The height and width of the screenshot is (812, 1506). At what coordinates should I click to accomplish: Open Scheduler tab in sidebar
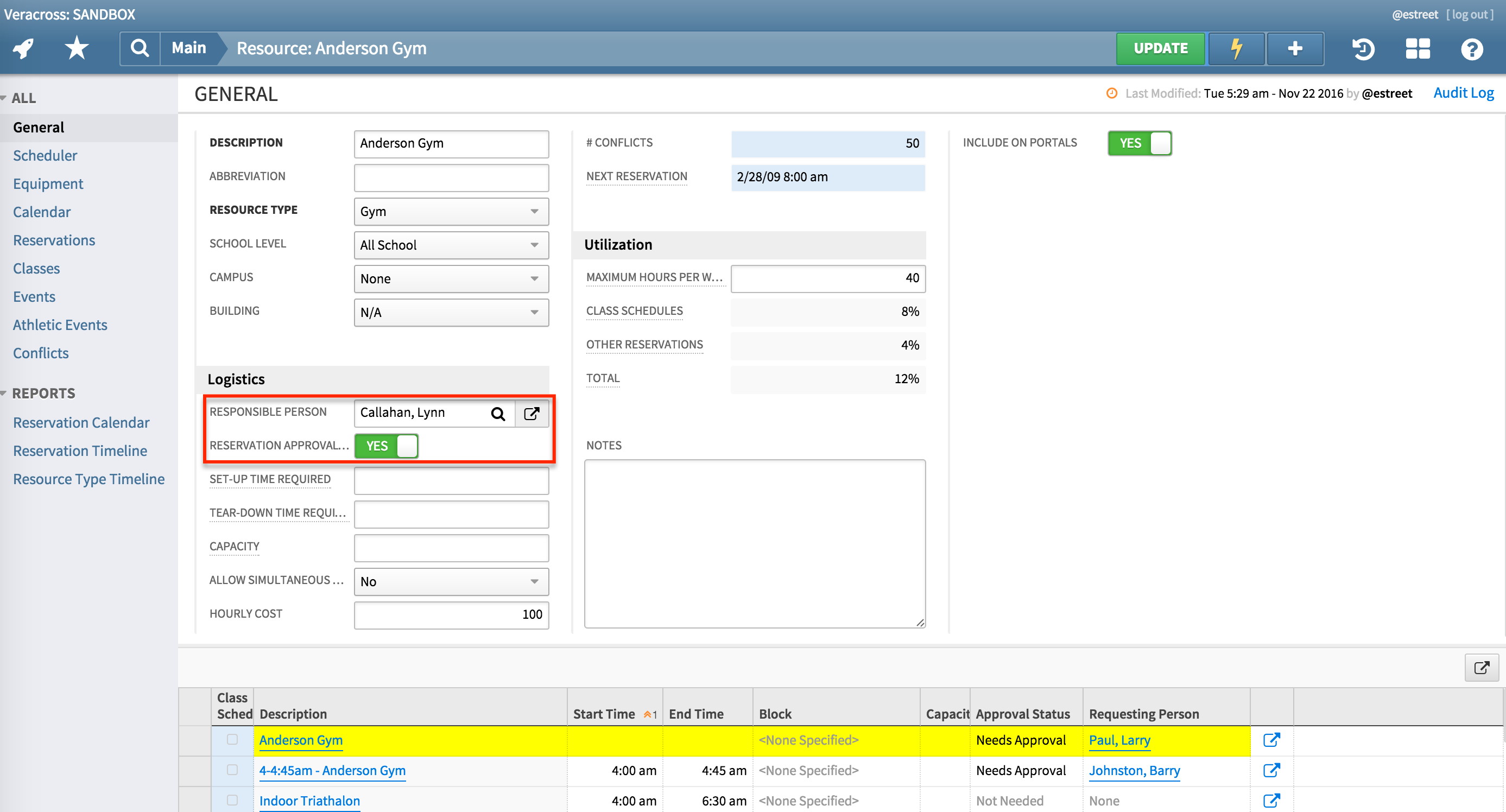point(45,155)
